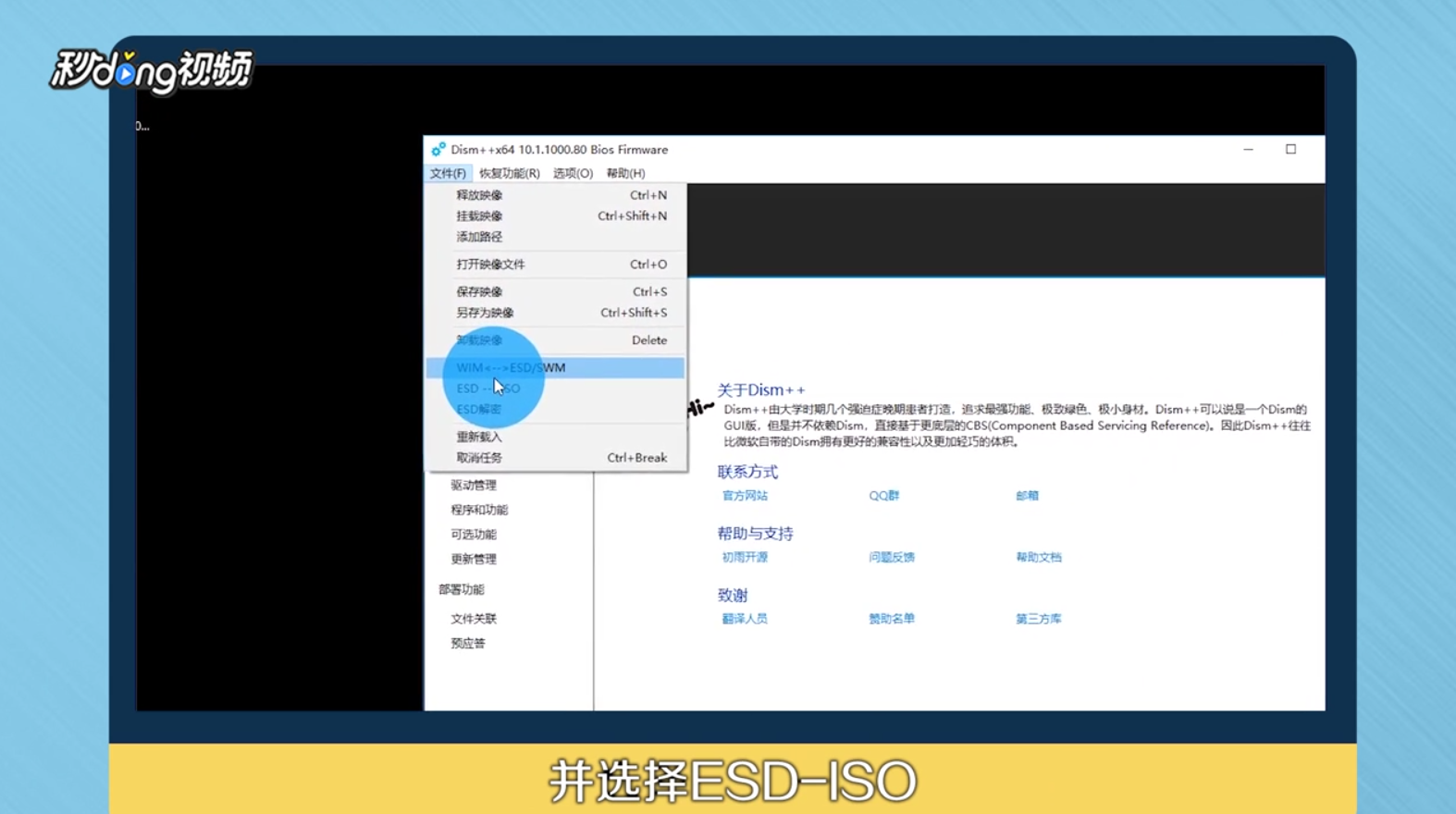
Task: Open 更新管理 in the sidebar
Action: pos(474,559)
